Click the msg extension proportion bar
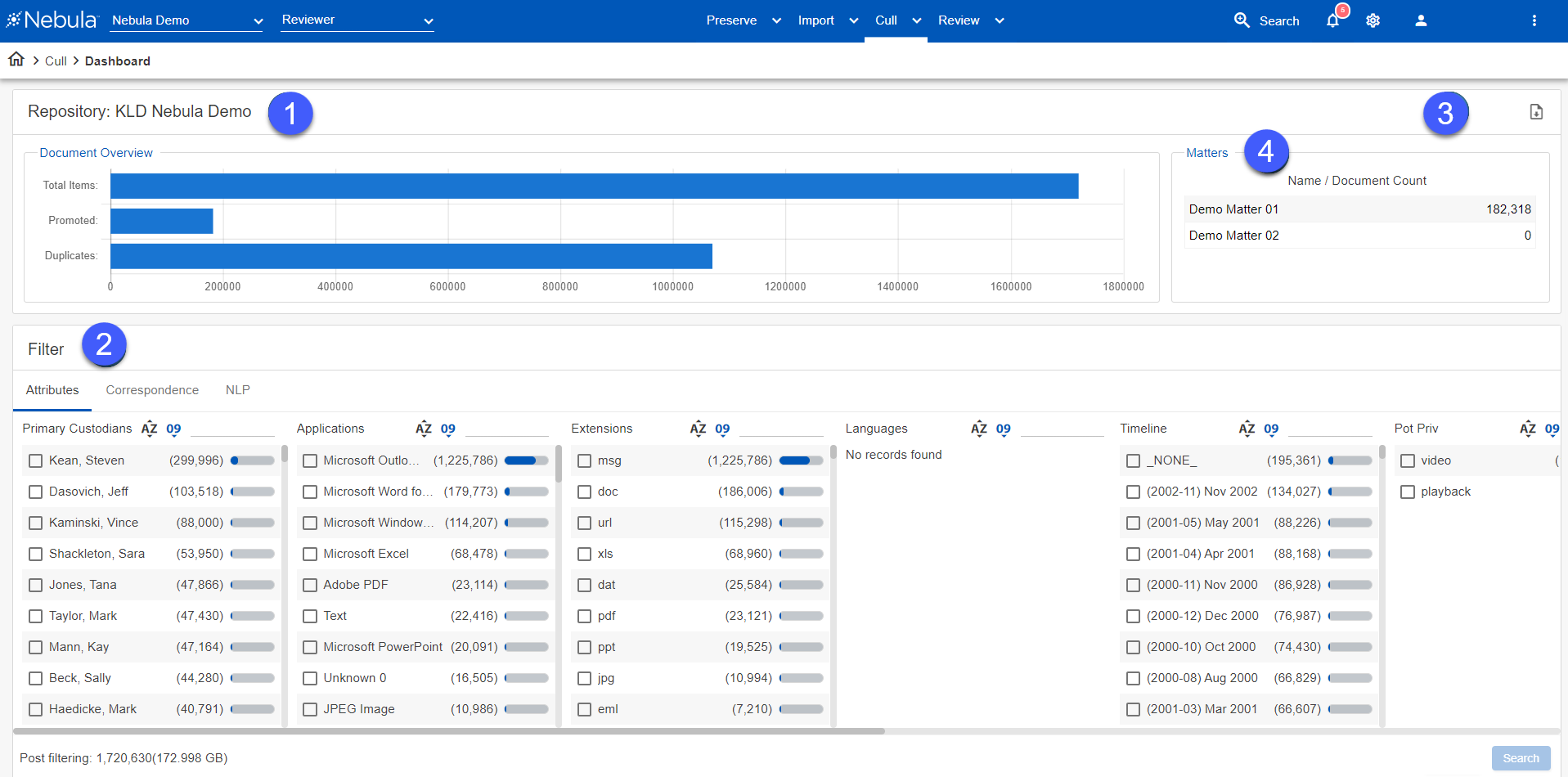This screenshot has width=1568, height=777. pos(802,460)
